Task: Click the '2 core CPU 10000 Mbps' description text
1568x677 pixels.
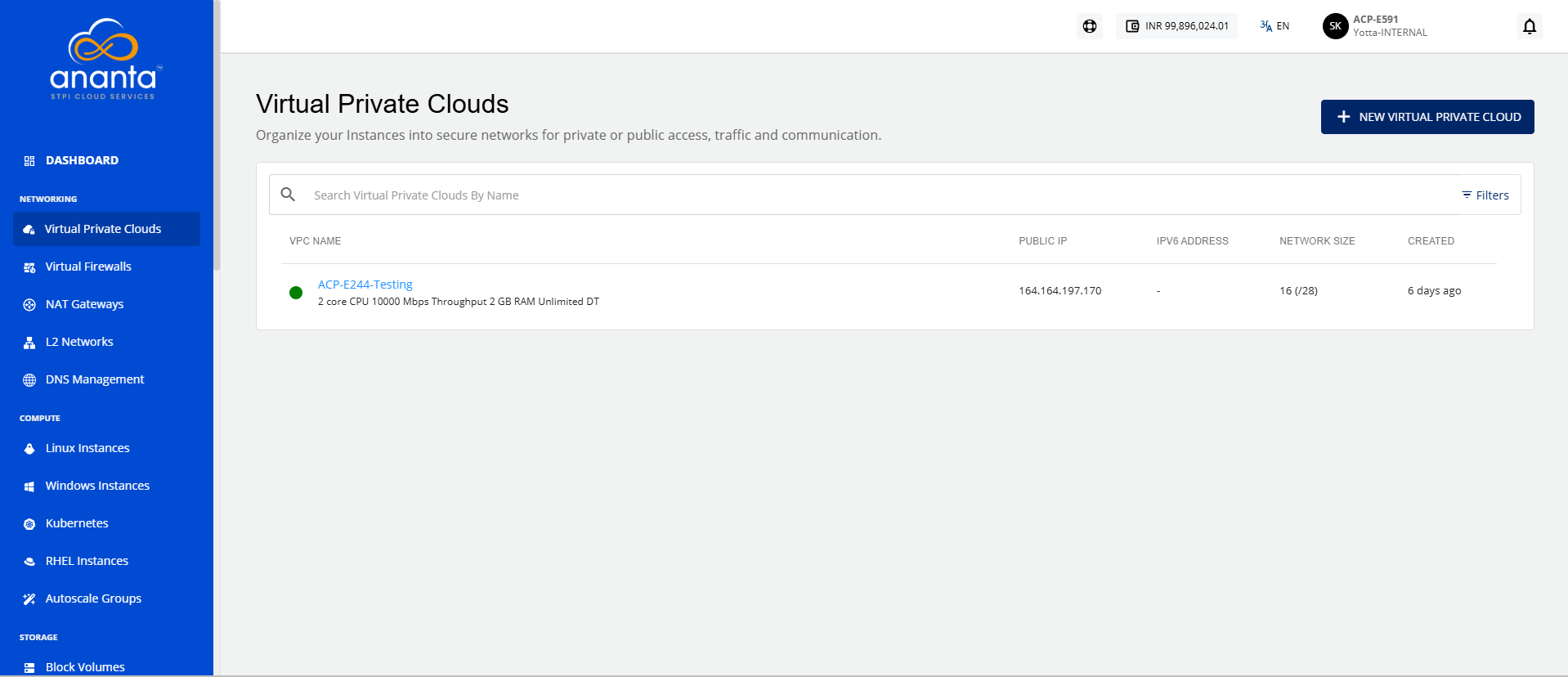Action: 459,302
